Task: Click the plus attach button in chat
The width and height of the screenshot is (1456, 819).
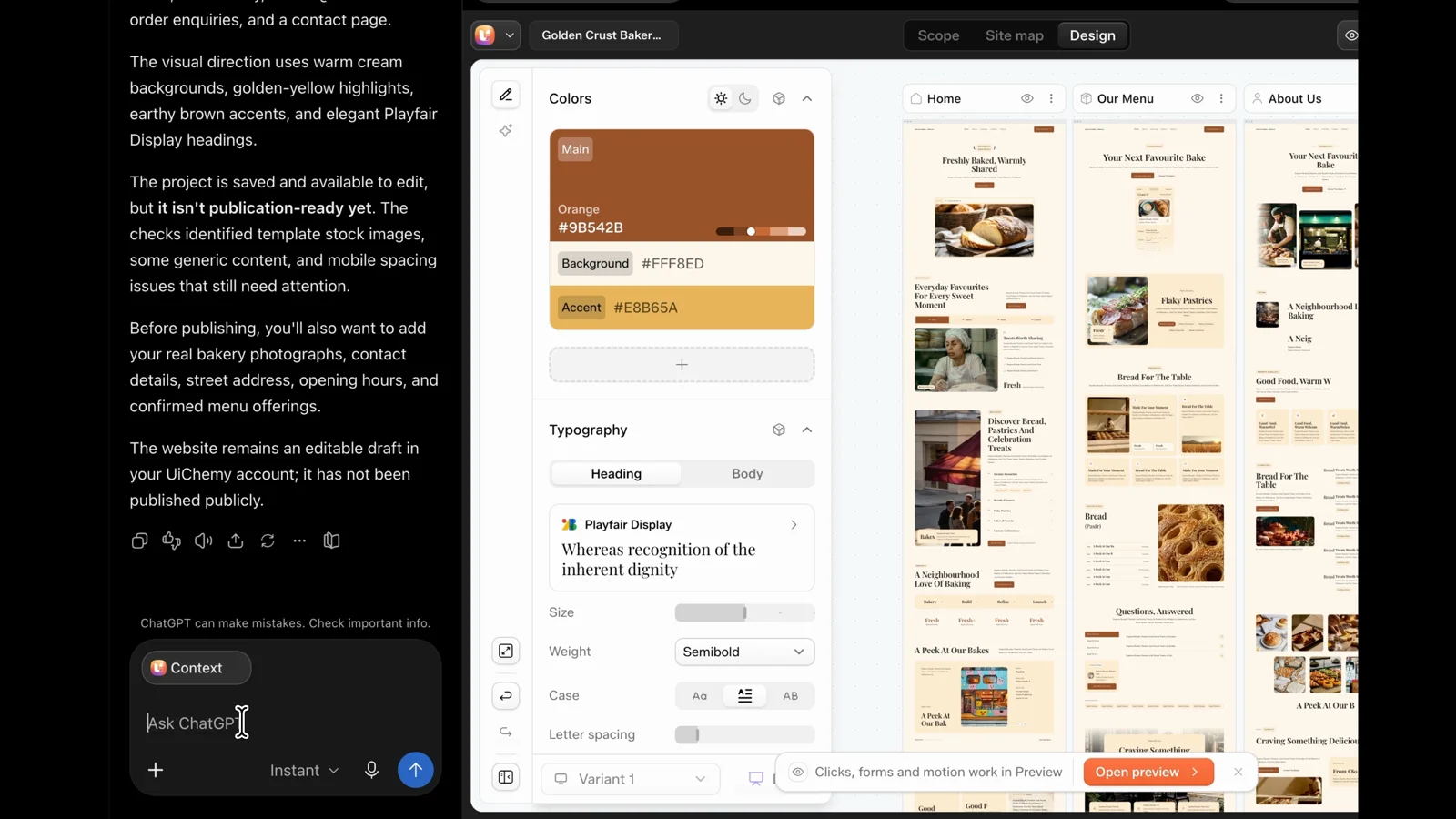Action: point(156,770)
